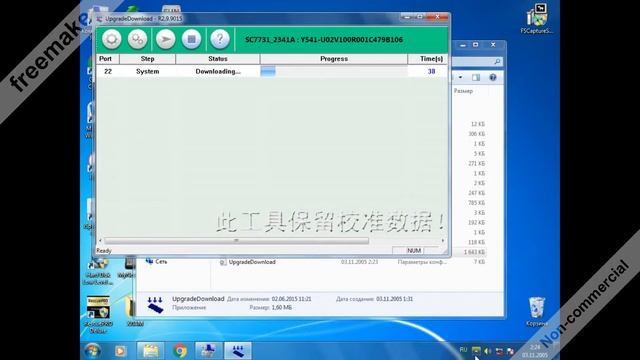
Task: Click the System step cell
Action: (x=147, y=71)
